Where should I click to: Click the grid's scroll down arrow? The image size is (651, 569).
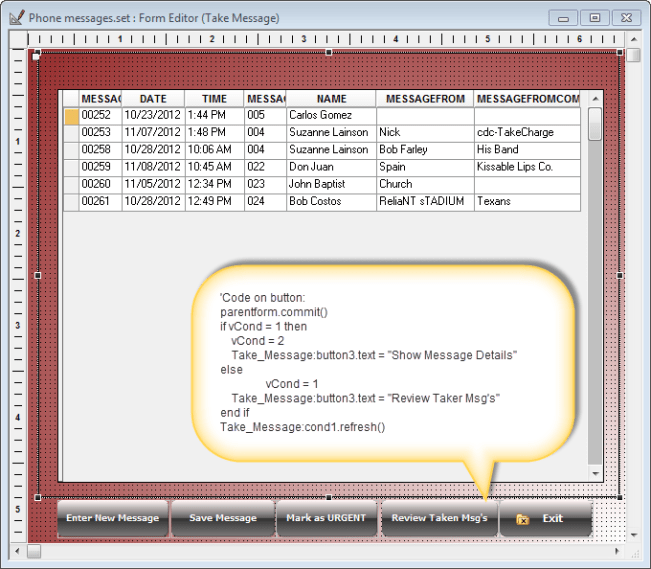595,473
